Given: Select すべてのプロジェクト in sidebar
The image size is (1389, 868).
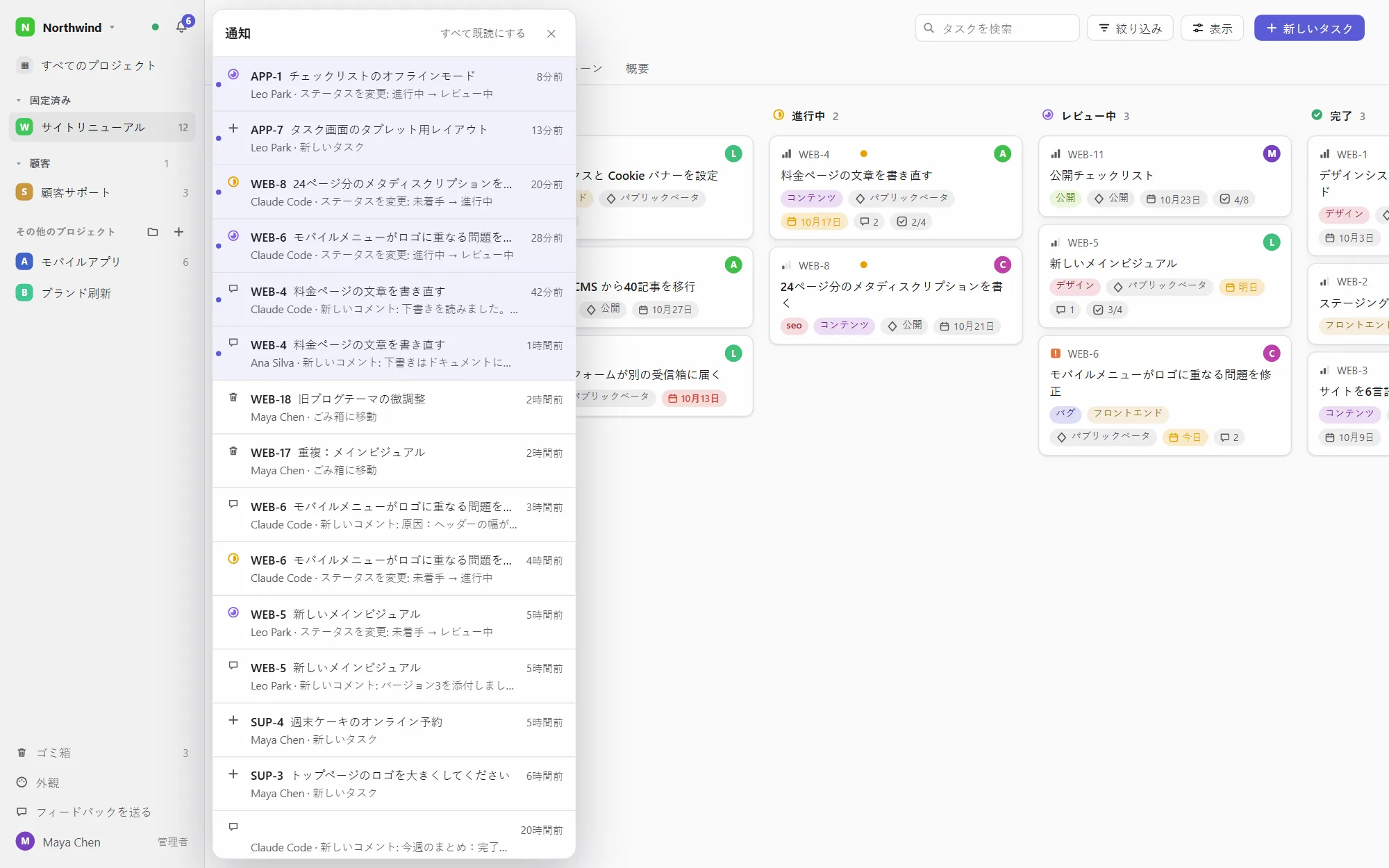Looking at the screenshot, I should pos(102,65).
